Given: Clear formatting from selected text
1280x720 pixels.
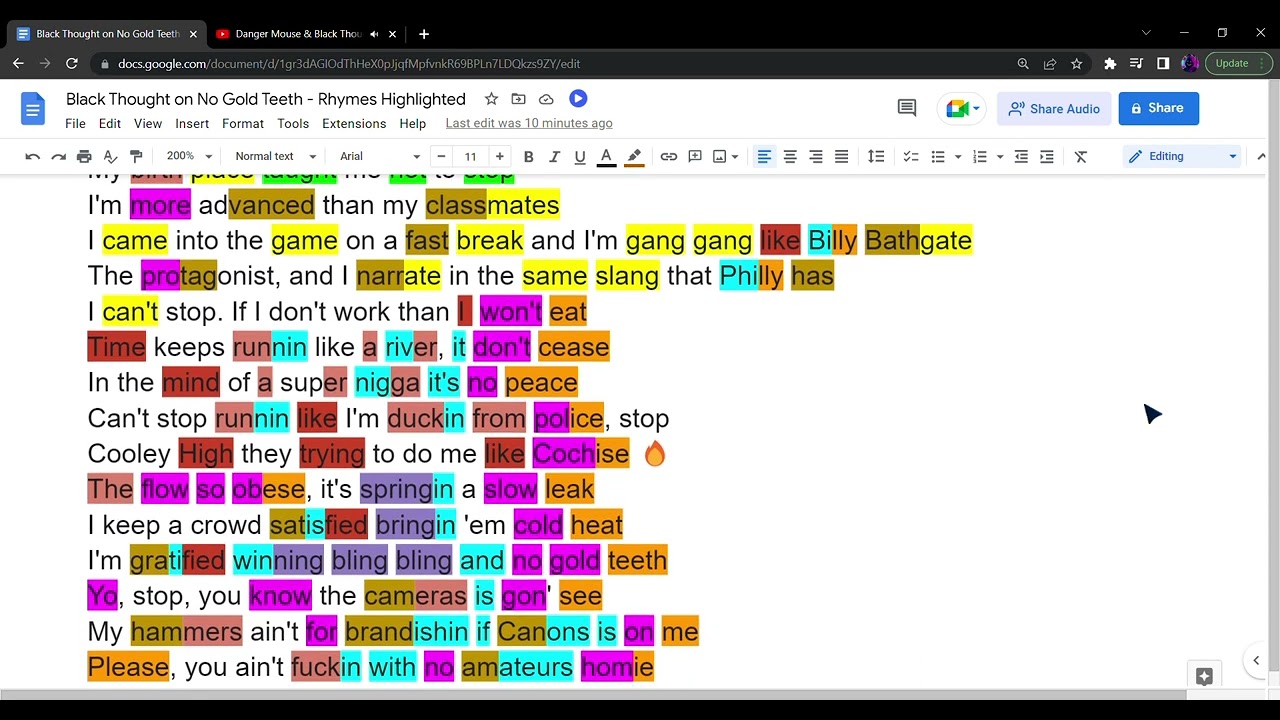Looking at the screenshot, I should tap(1081, 156).
